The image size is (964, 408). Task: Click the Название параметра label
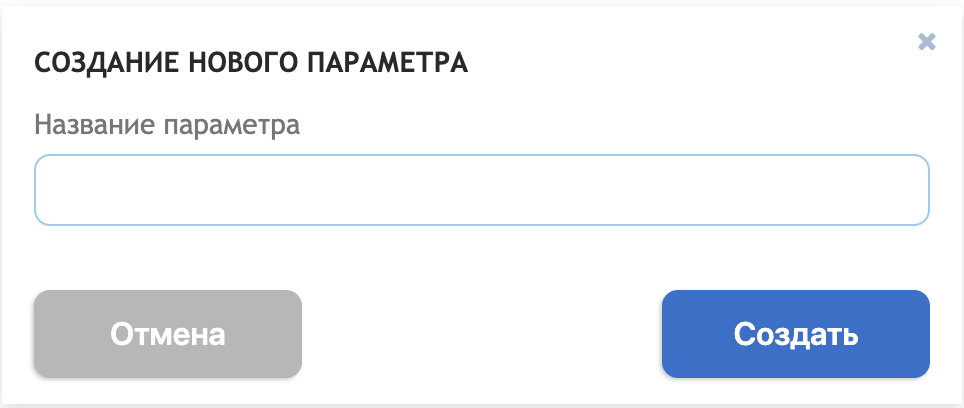click(167, 125)
